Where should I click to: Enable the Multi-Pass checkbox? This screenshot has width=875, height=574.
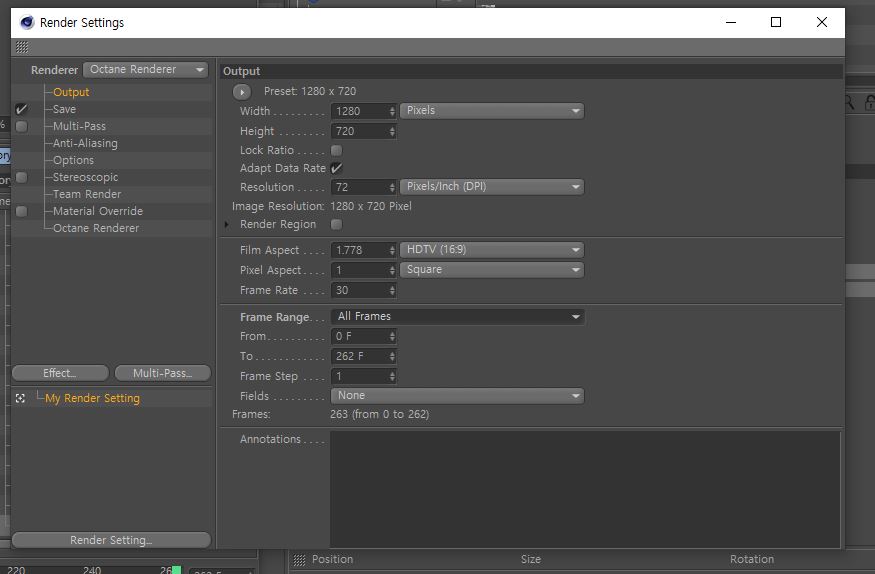click(x=21, y=127)
